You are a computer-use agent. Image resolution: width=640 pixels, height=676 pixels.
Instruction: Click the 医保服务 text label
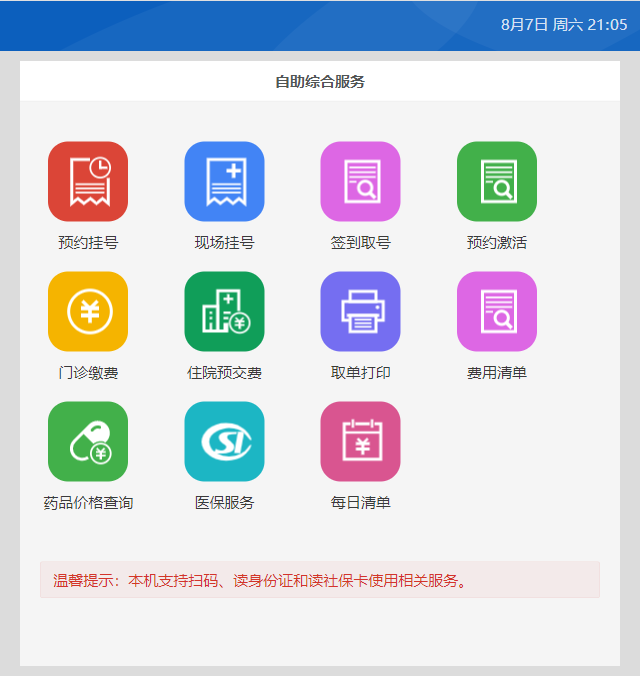click(x=224, y=503)
